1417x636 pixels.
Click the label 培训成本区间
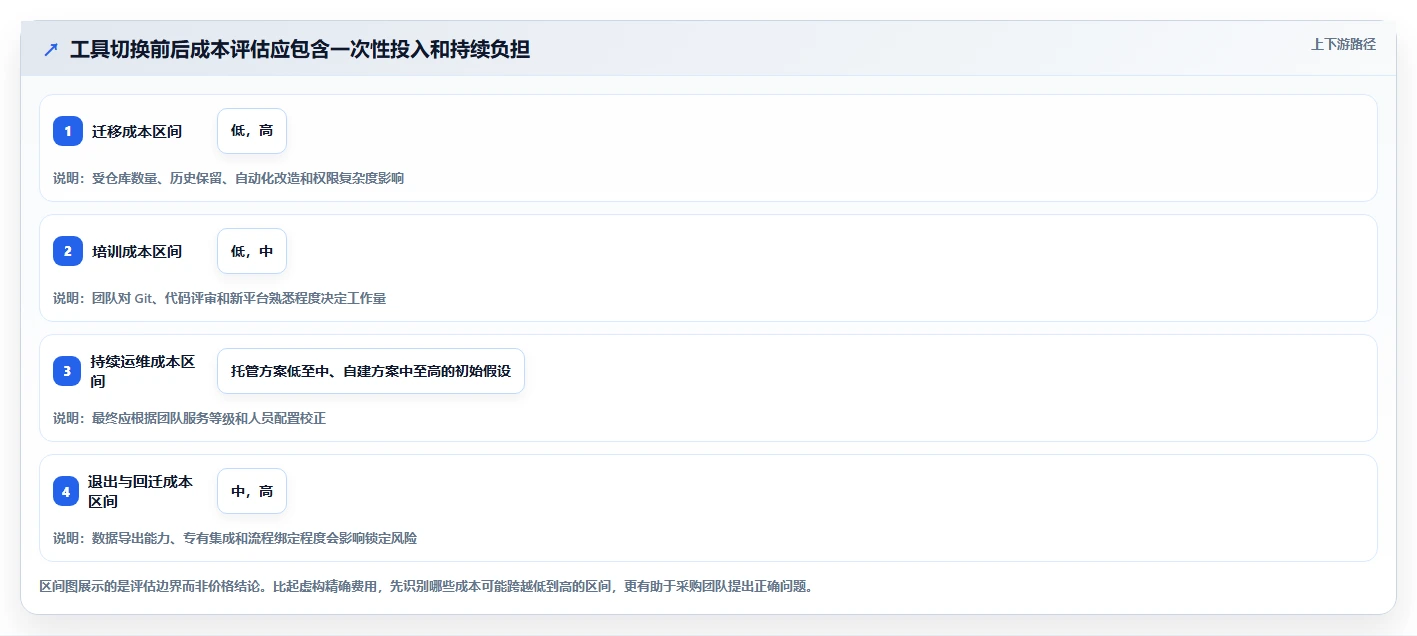tap(137, 251)
